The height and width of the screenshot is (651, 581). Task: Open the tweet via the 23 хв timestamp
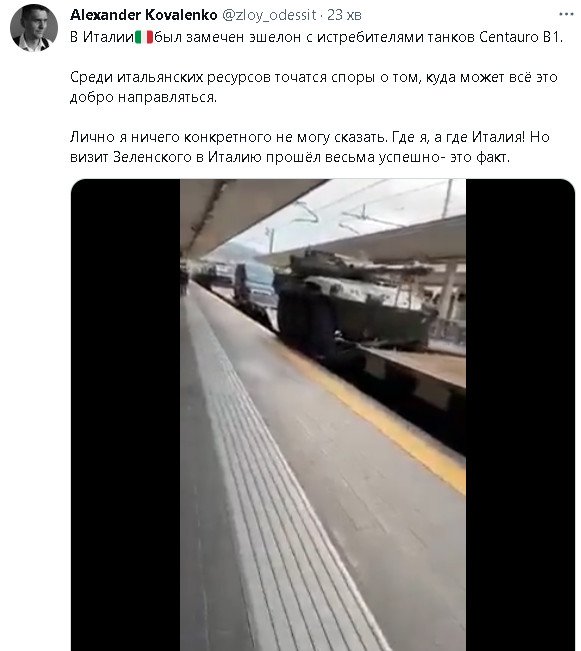point(344,15)
